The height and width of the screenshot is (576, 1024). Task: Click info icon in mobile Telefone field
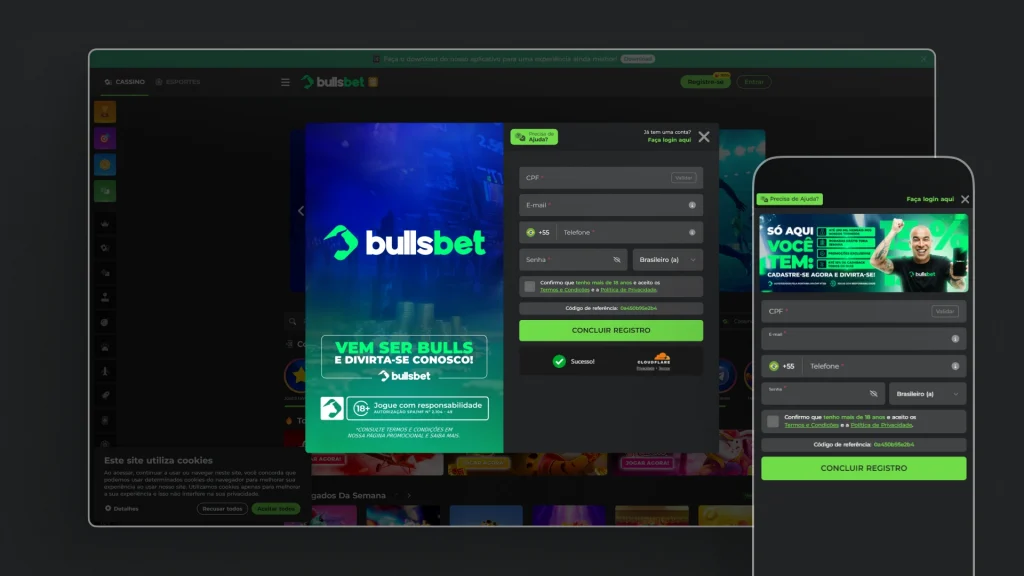955,366
